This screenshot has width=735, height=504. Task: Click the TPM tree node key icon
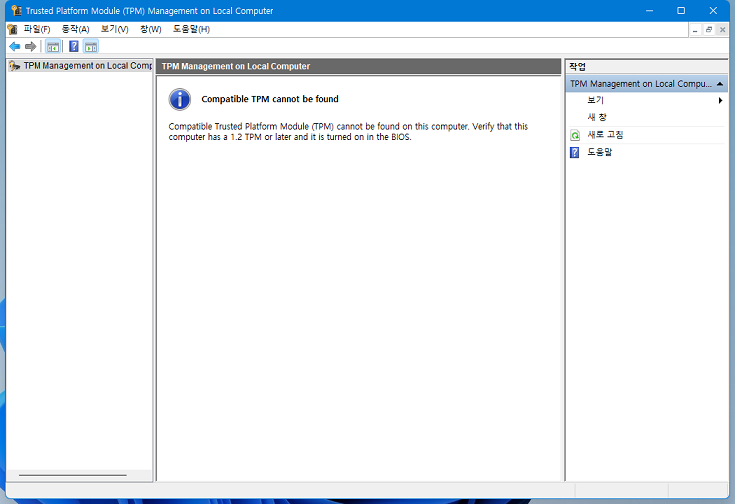coord(15,66)
